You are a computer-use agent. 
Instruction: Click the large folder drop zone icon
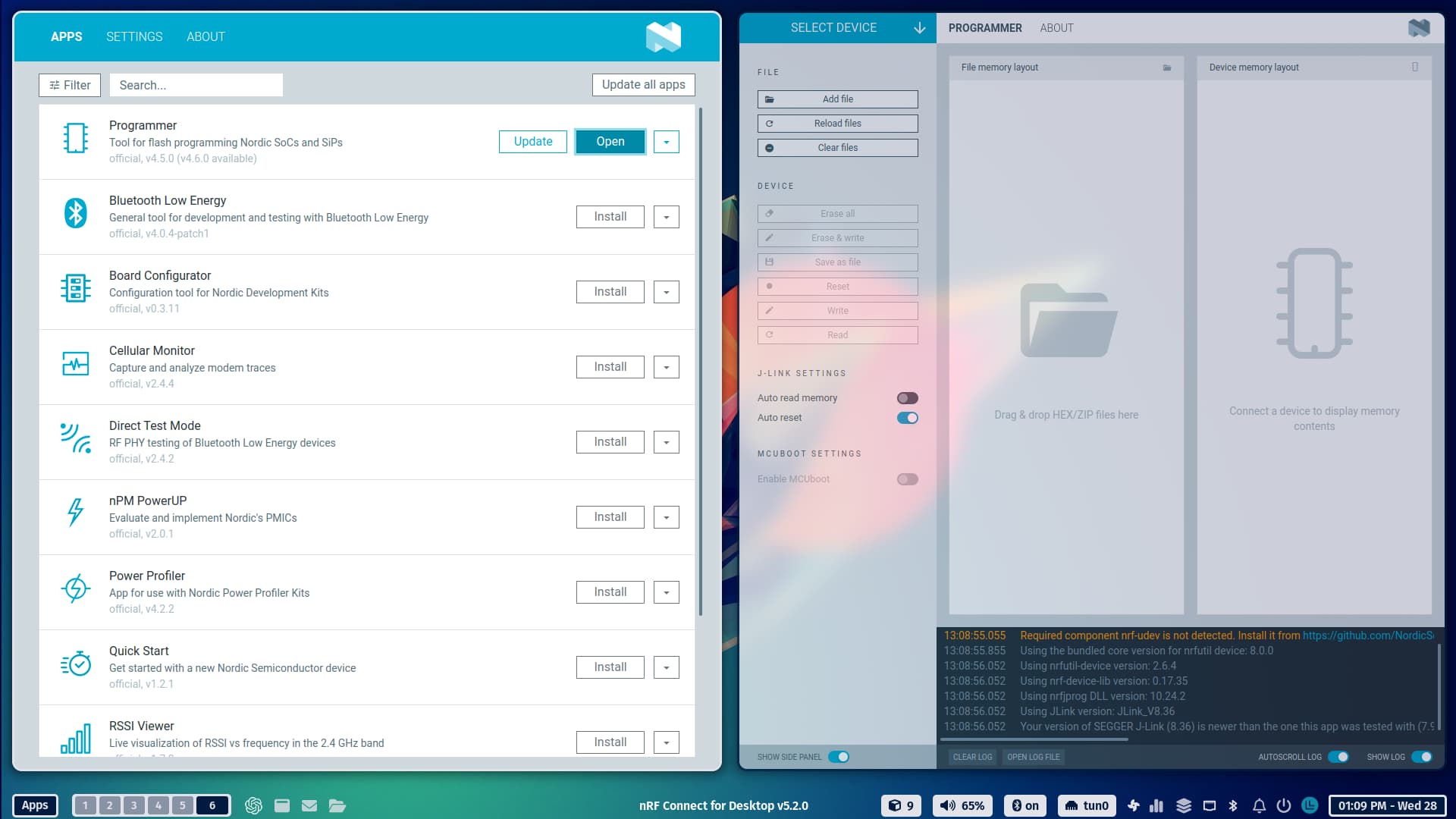(1068, 320)
